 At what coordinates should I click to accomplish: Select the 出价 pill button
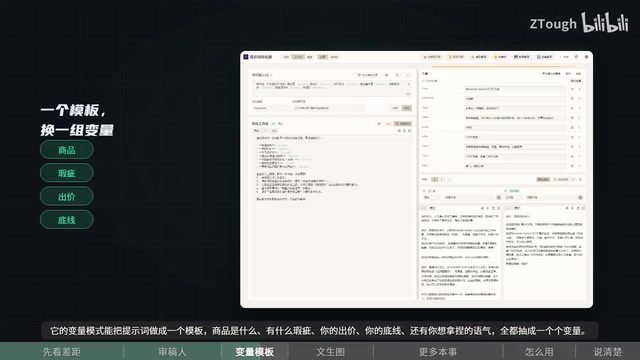pyautogui.click(x=67, y=197)
